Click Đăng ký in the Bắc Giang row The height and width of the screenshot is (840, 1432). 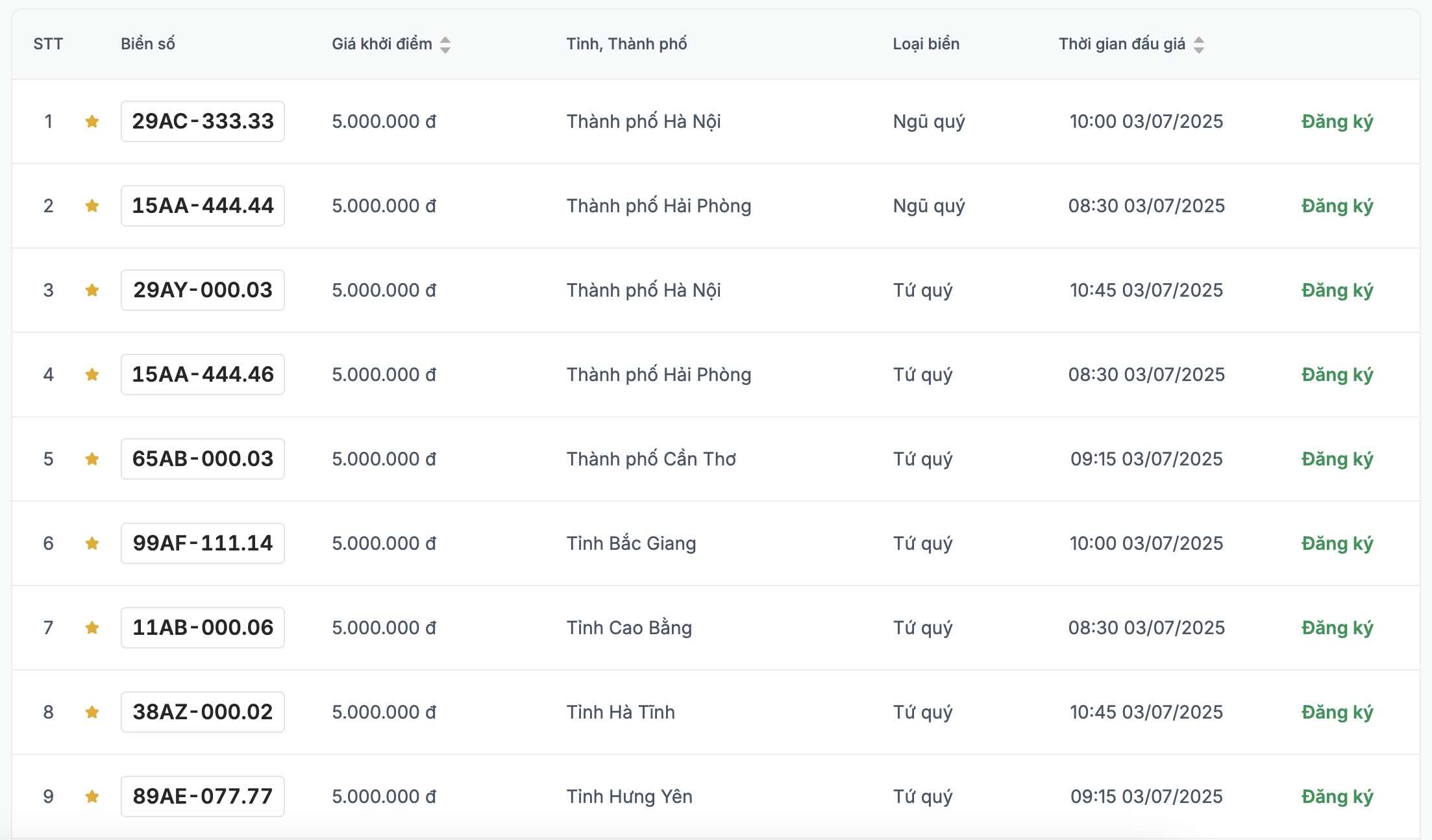pyautogui.click(x=1337, y=543)
